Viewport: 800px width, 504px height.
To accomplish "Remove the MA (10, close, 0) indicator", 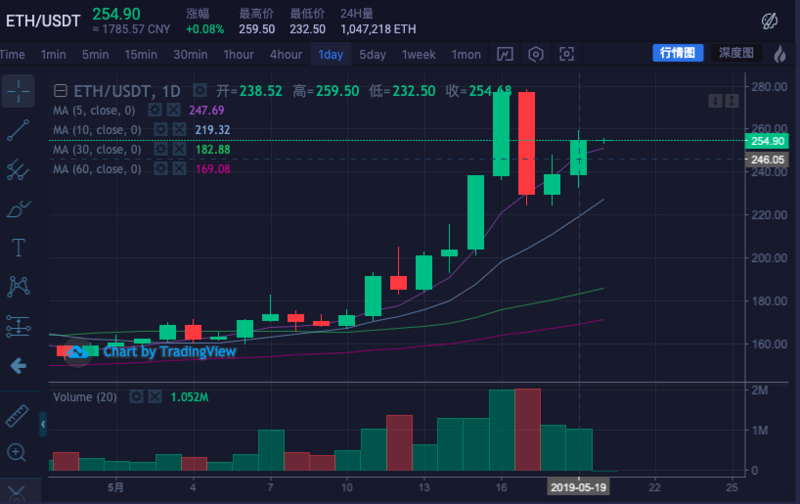I will point(179,130).
